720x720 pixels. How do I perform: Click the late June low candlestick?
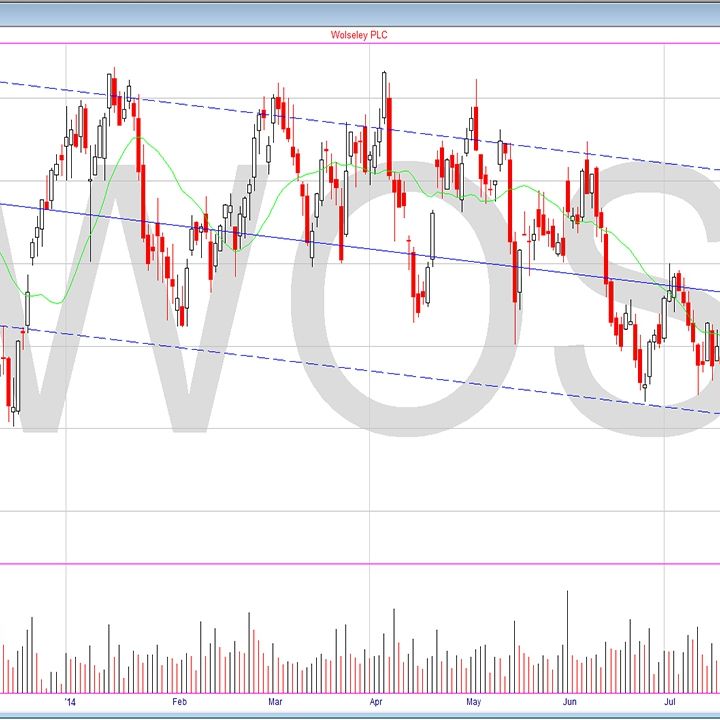(x=645, y=385)
